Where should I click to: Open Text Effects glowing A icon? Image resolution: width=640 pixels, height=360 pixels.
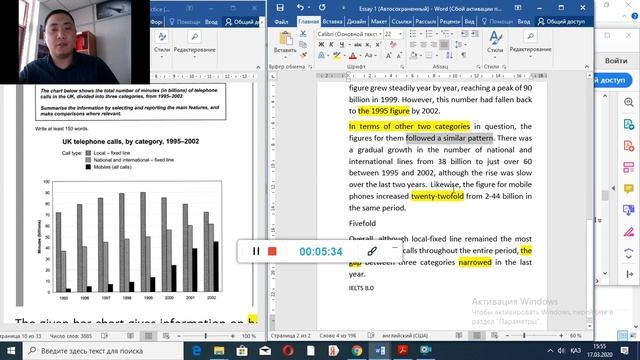click(321, 56)
